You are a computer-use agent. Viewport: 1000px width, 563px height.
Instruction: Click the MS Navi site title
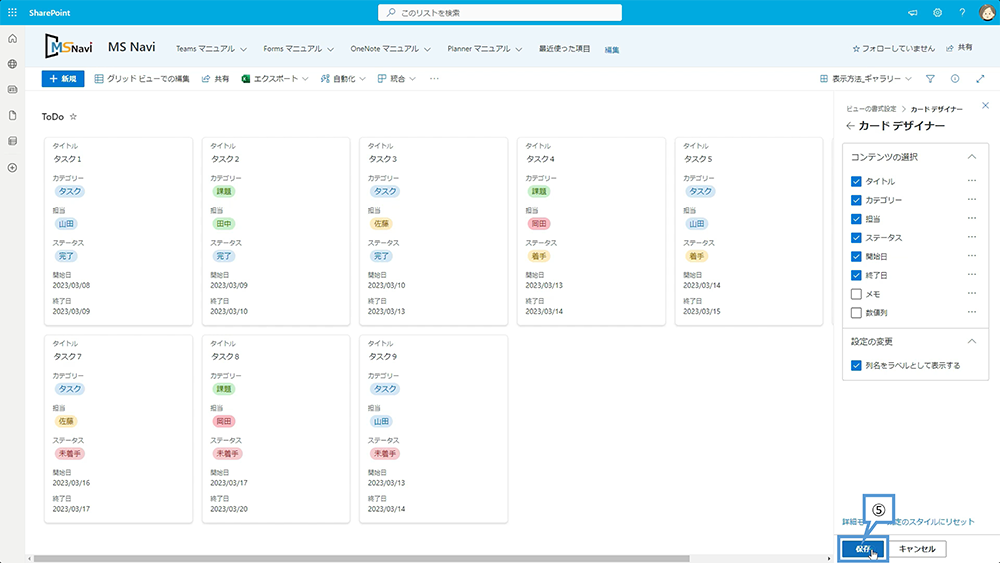click(131, 47)
